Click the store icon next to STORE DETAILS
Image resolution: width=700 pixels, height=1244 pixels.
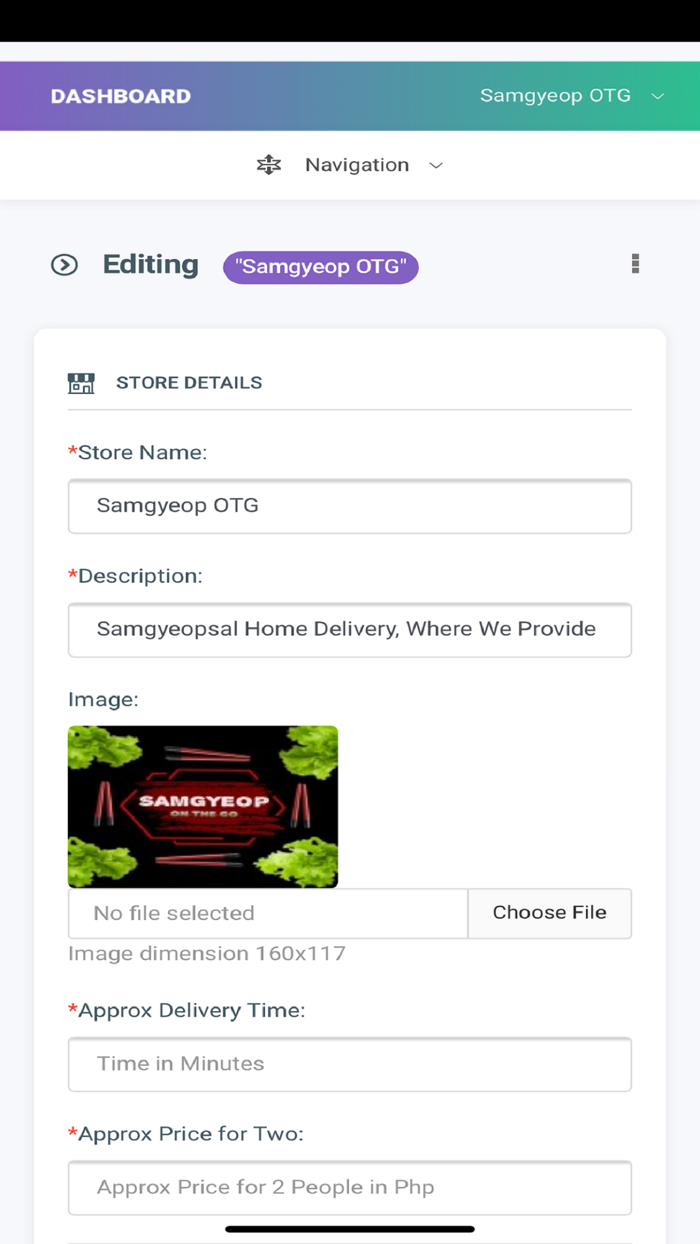tap(80, 382)
